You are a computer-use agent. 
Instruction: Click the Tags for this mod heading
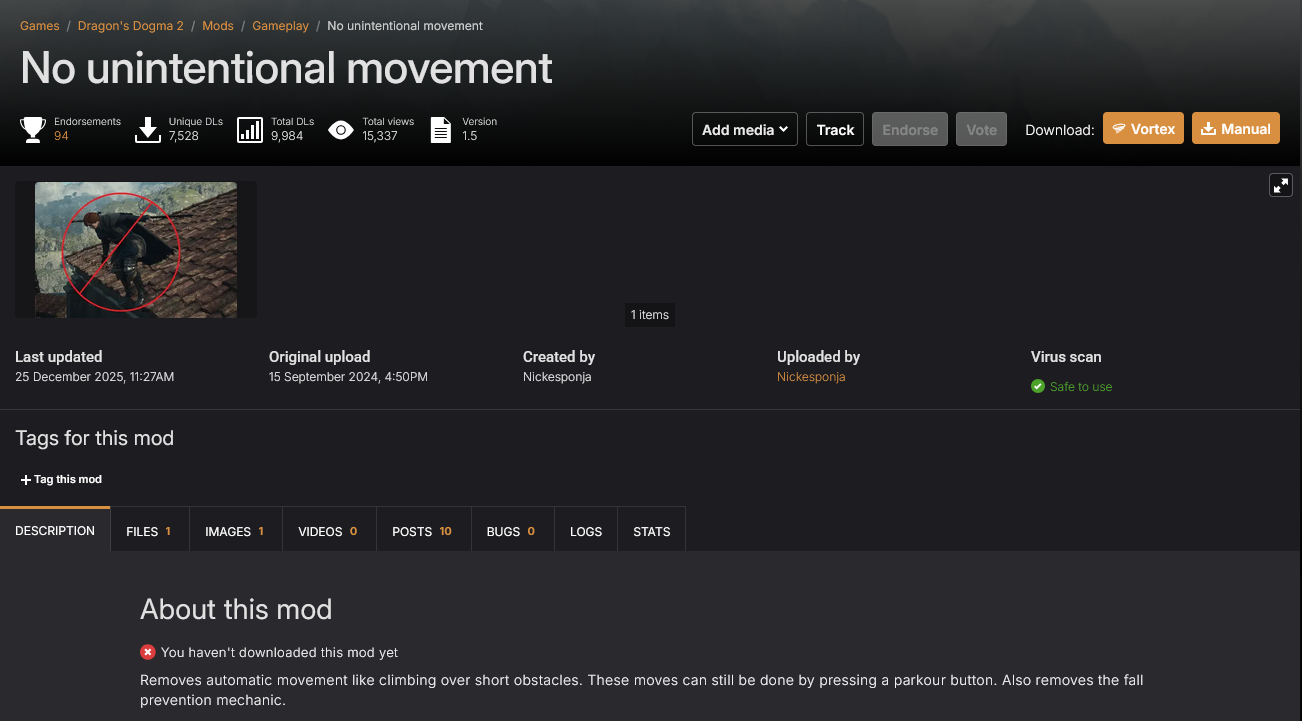pos(95,438)
